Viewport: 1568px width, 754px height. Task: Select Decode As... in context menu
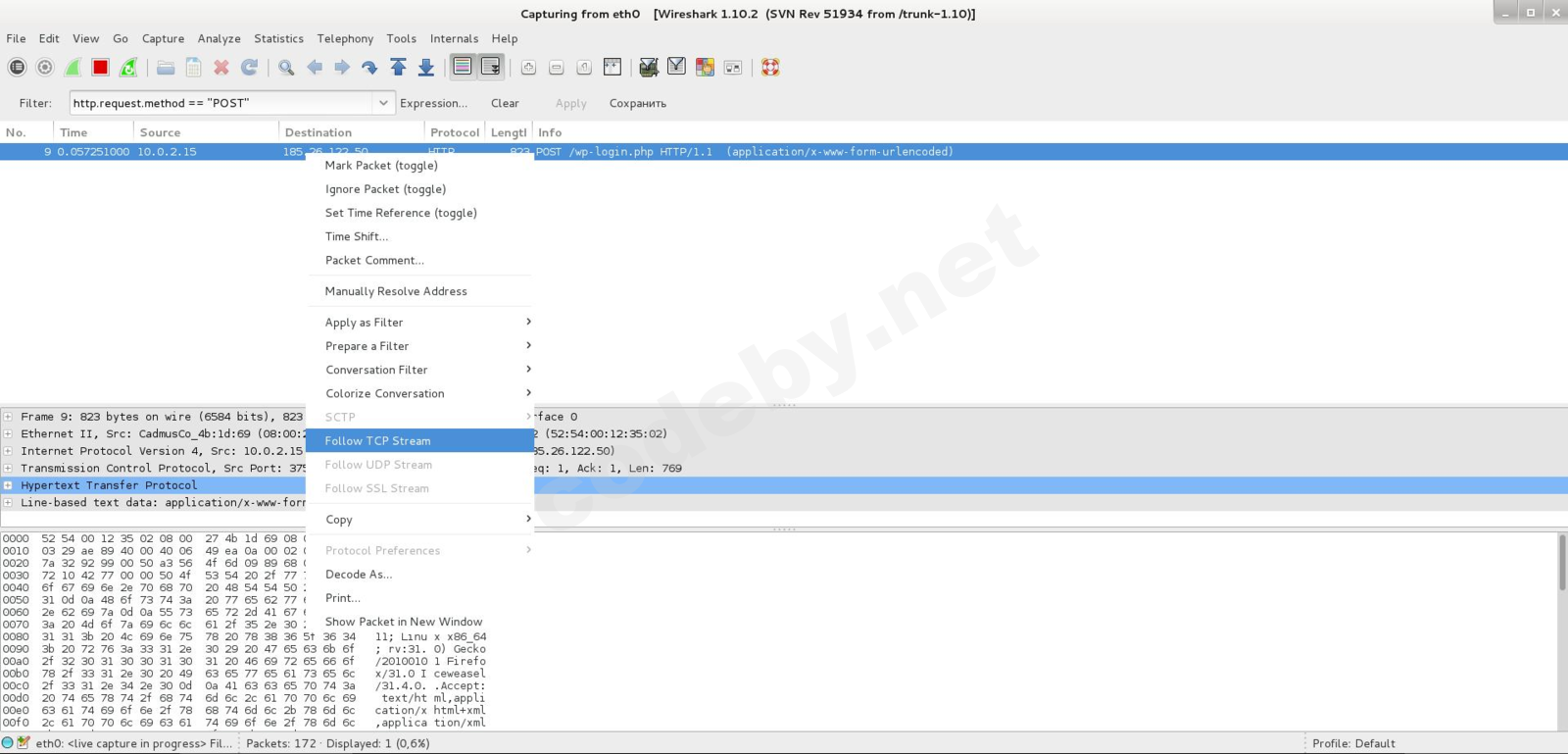pyautogui.click(x=359, y=575)
